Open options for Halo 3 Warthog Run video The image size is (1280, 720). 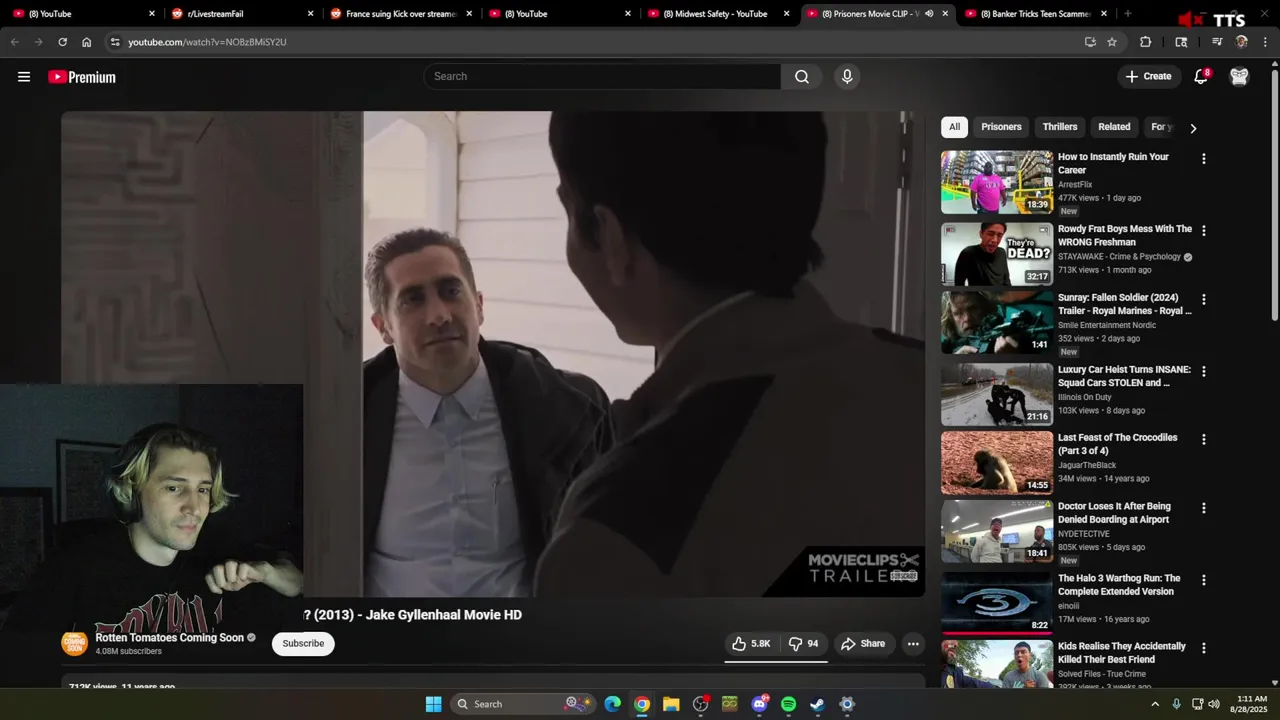pyautogui.click(x=1203, y=580)
